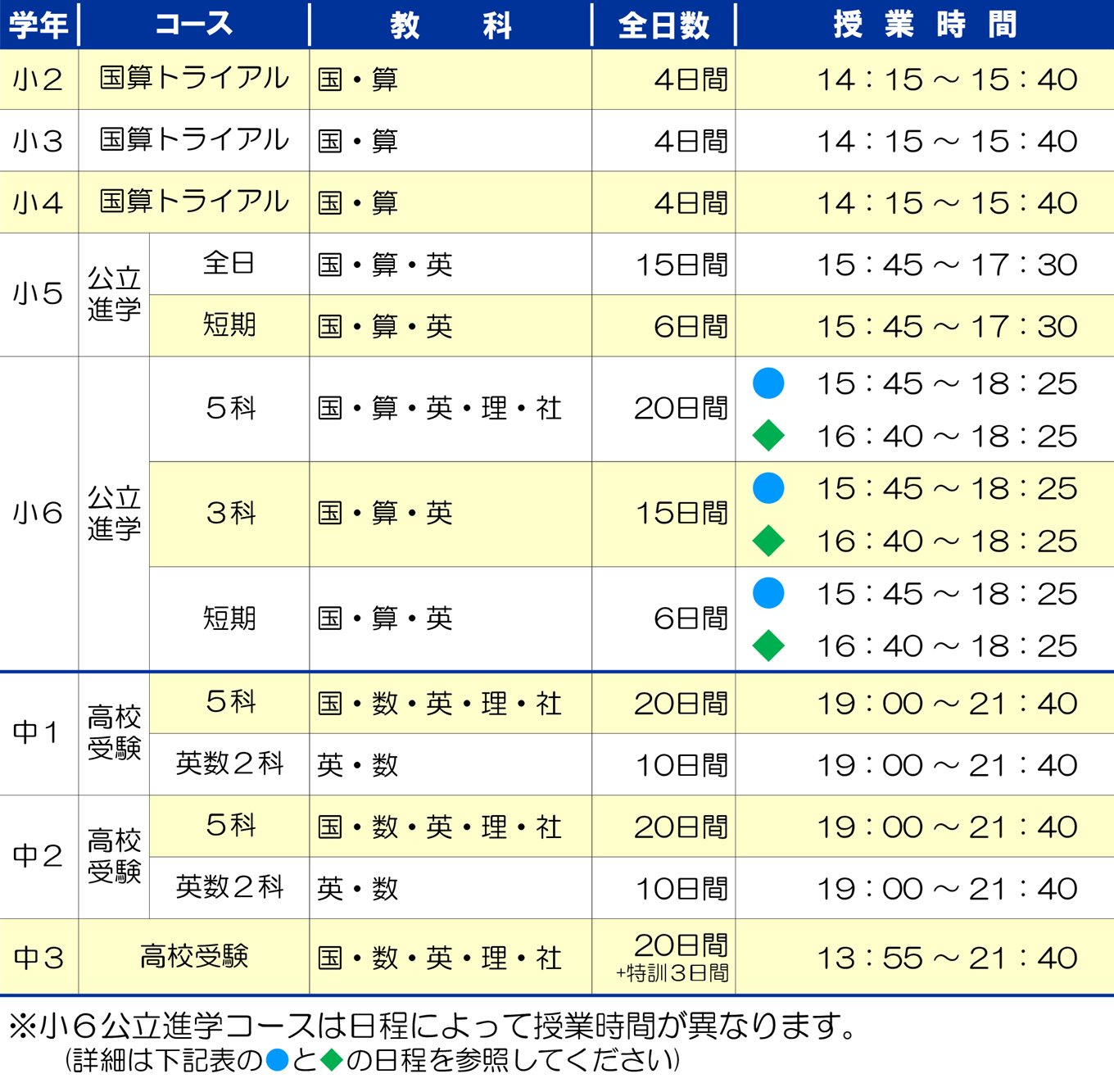The height and width of the screenshot is (1092, 1114).
Task: Click 高校受験 next to 中1
Action: [x=114, y=733]
